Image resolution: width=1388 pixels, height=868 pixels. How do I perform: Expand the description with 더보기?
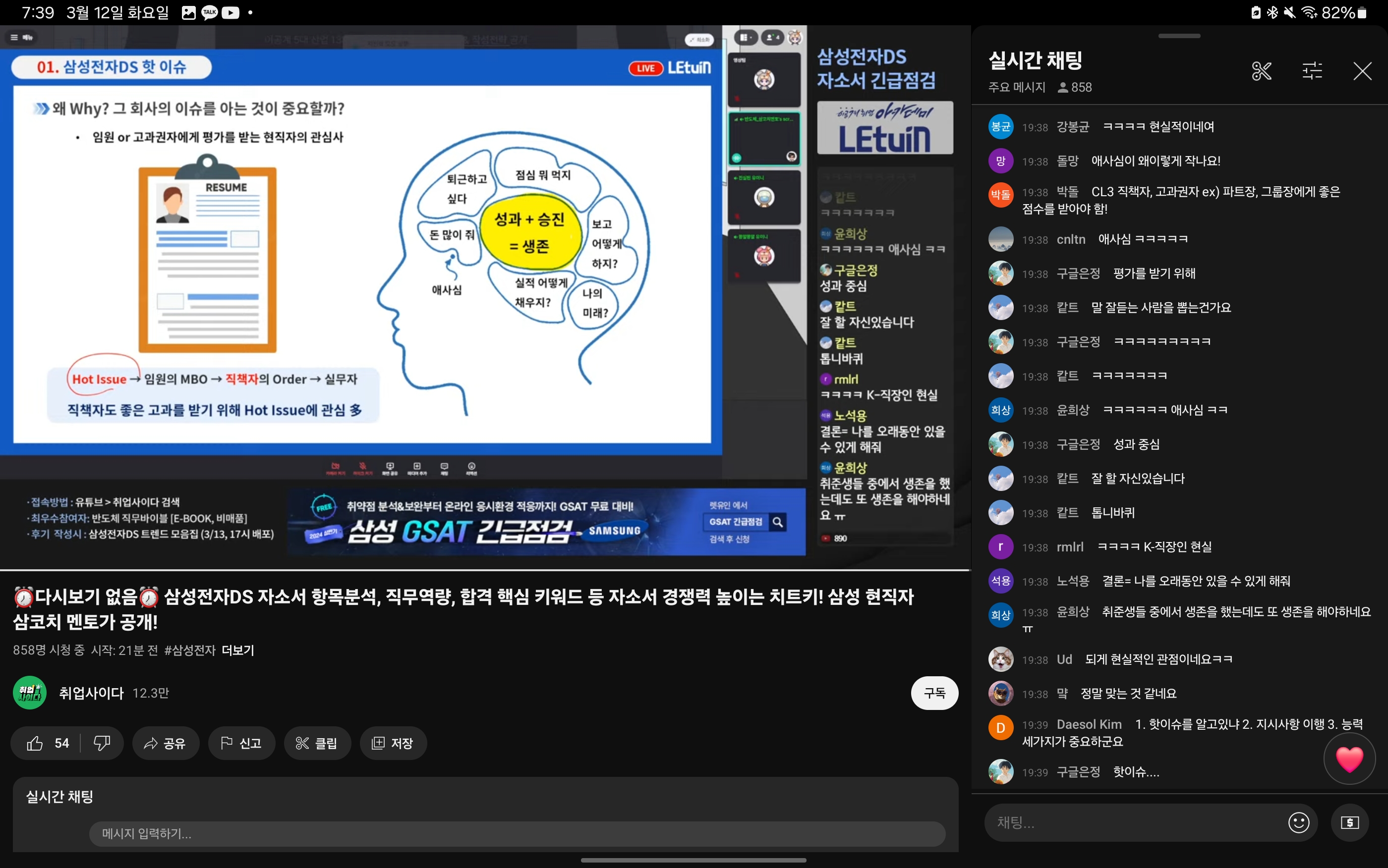point(238,650)
